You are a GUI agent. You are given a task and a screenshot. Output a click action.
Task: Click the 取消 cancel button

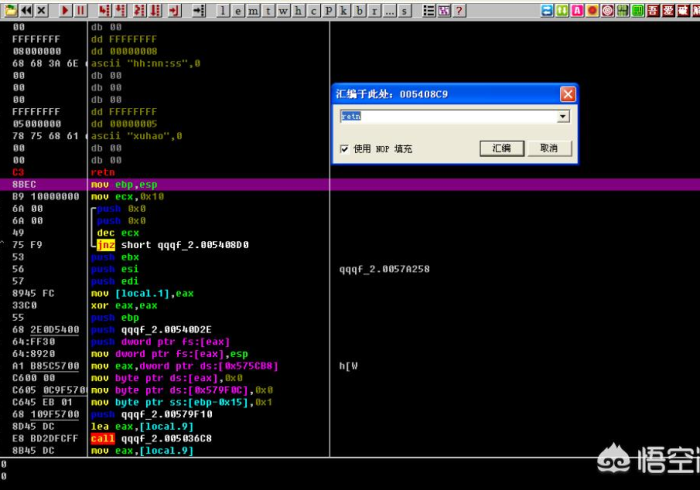click(x=549, y=148)
